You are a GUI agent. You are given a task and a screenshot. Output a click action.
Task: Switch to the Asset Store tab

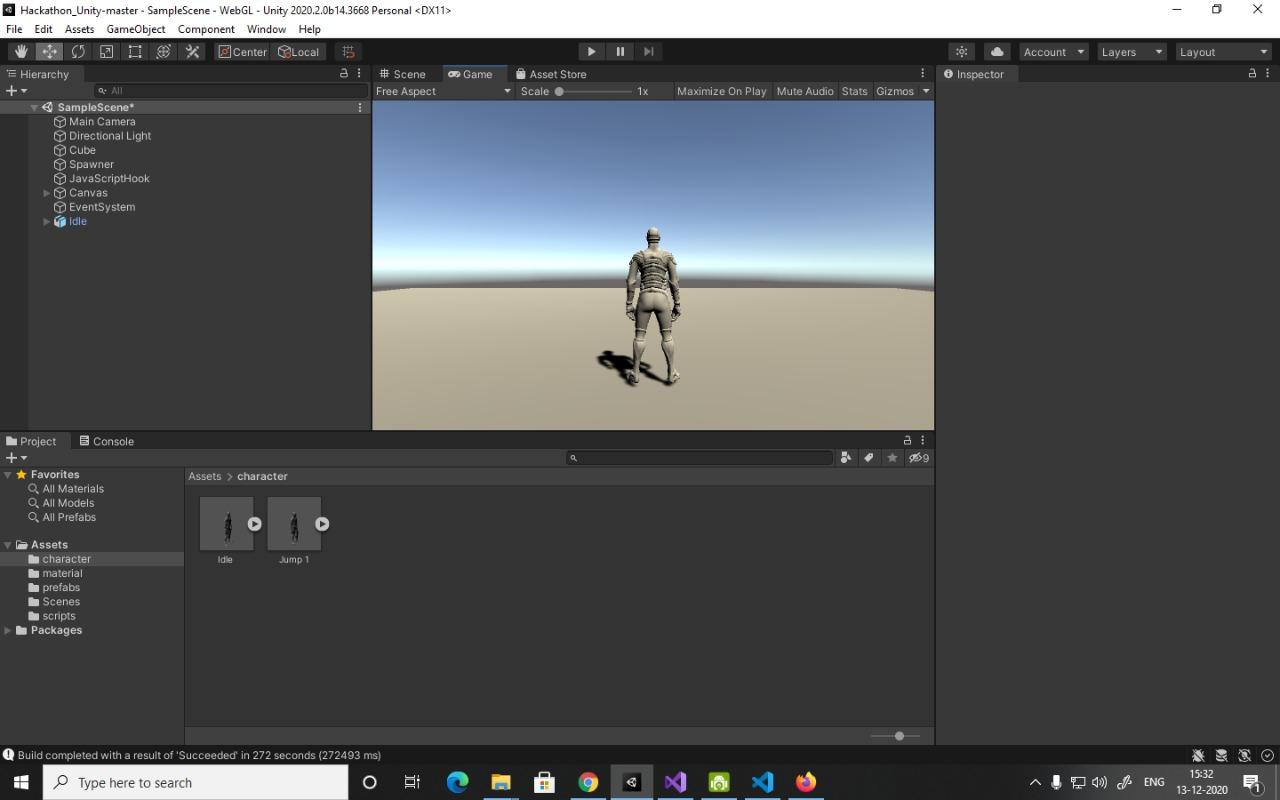(550, 74)
